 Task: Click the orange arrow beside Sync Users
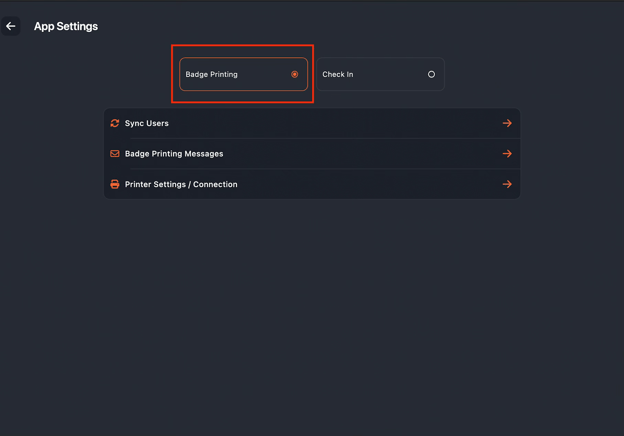tap(507, 124)
